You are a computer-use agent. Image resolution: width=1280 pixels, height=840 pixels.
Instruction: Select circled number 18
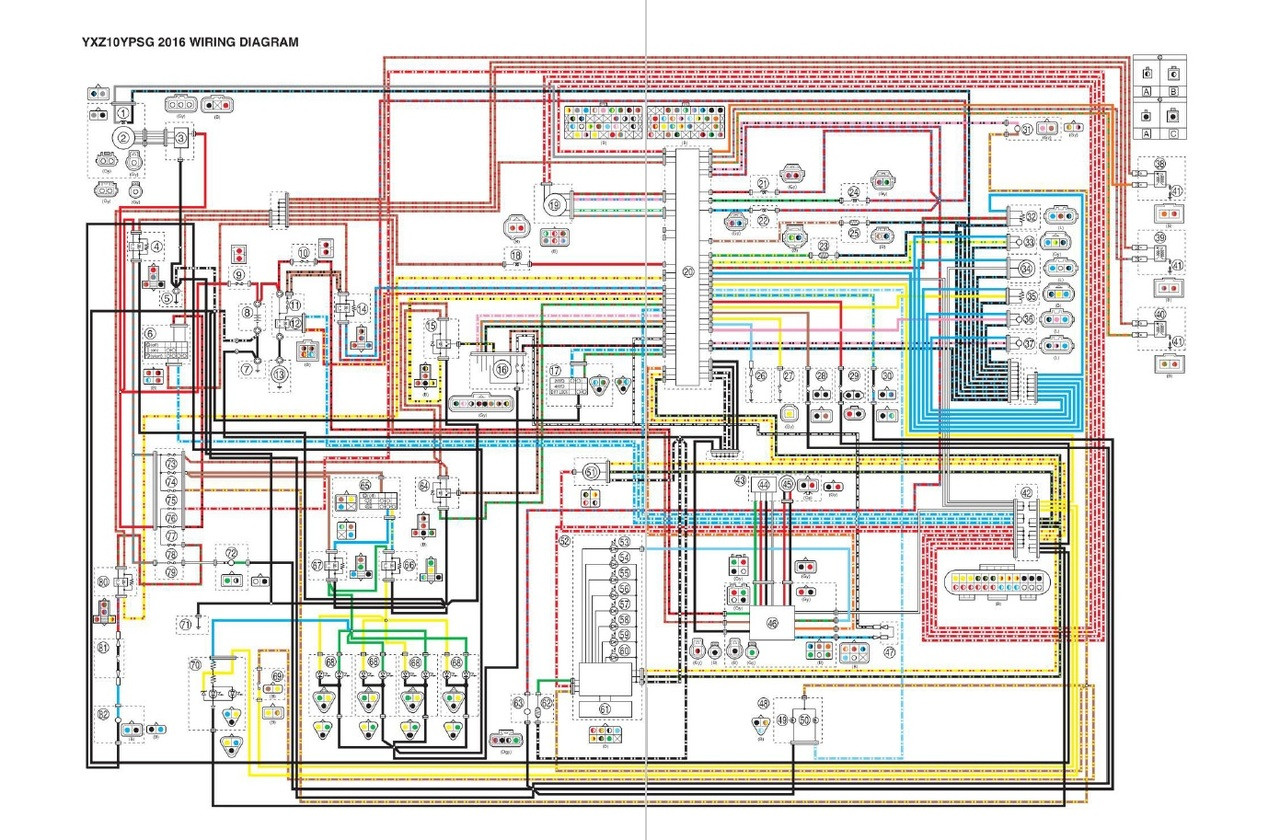click(x=516, y=256)
